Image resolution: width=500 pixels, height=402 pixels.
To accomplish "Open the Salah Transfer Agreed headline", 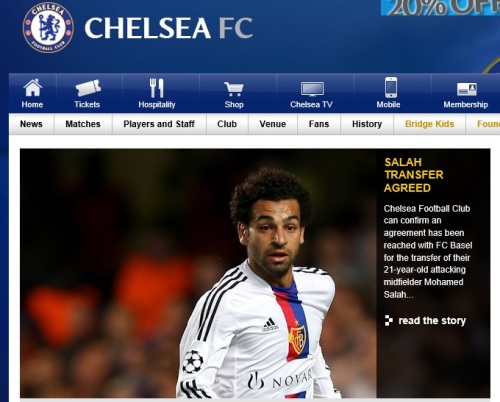I will pos(414,175).
